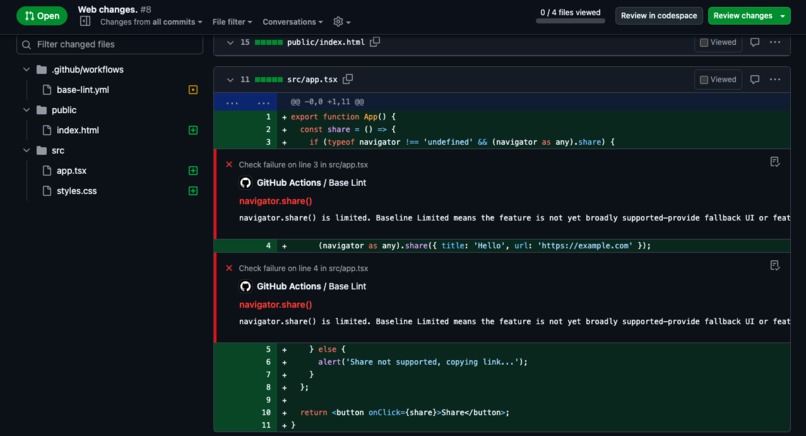Viewport: 806px width, 436px height.
Task: Copy public/index.html file path
Action: click(375, 42)
